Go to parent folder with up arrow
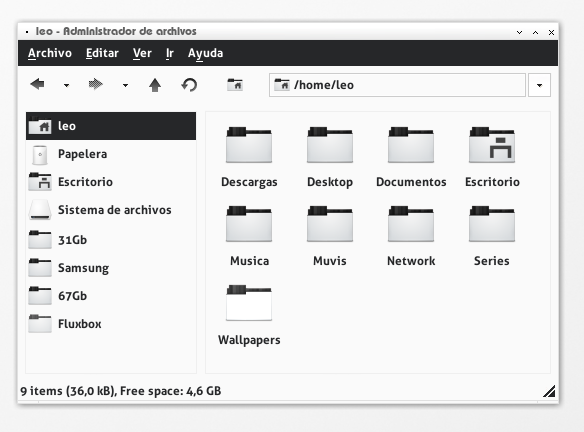The height and width of the screenshot is (432, 584). coord(155,85)
